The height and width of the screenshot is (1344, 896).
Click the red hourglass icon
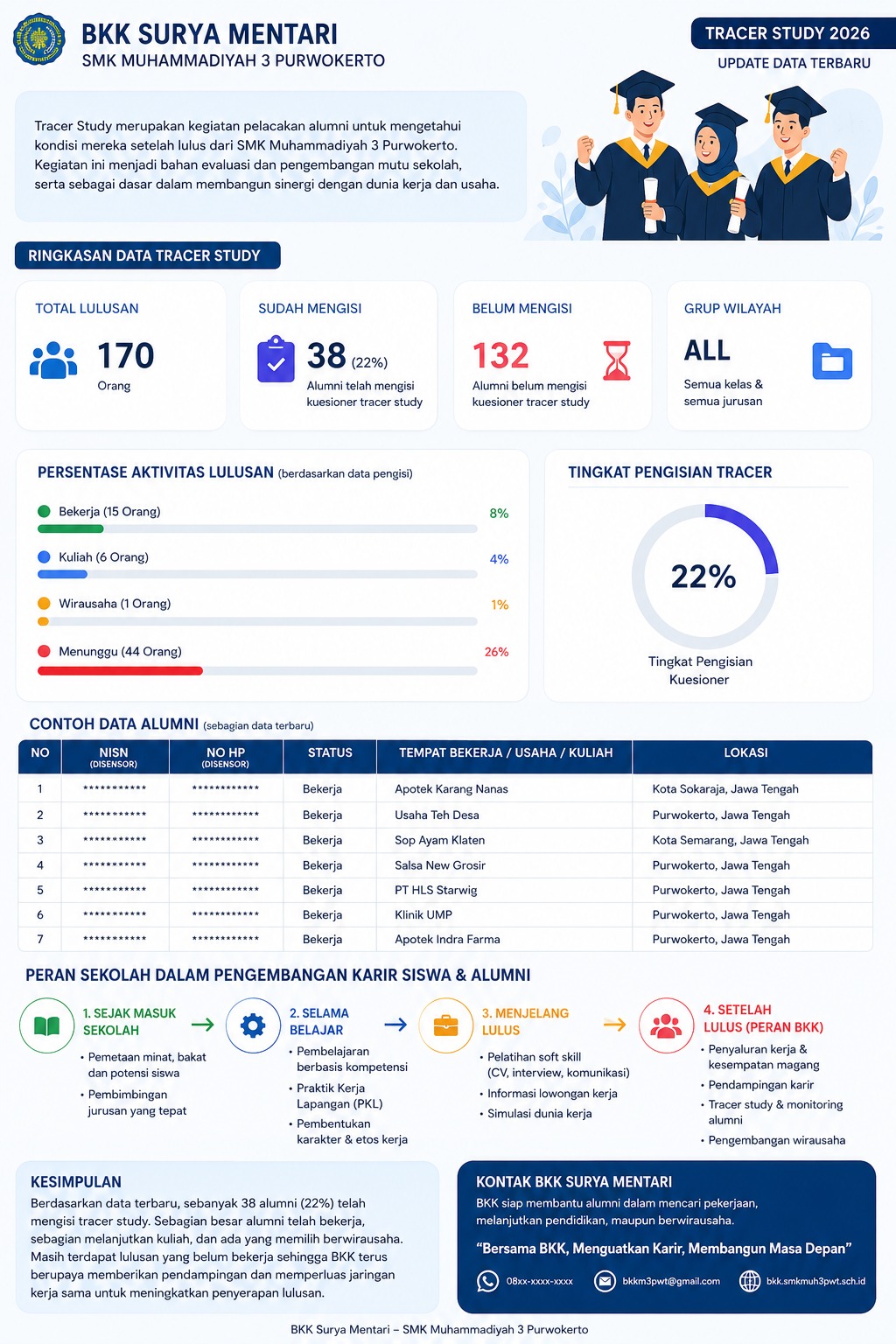point(617,360)
